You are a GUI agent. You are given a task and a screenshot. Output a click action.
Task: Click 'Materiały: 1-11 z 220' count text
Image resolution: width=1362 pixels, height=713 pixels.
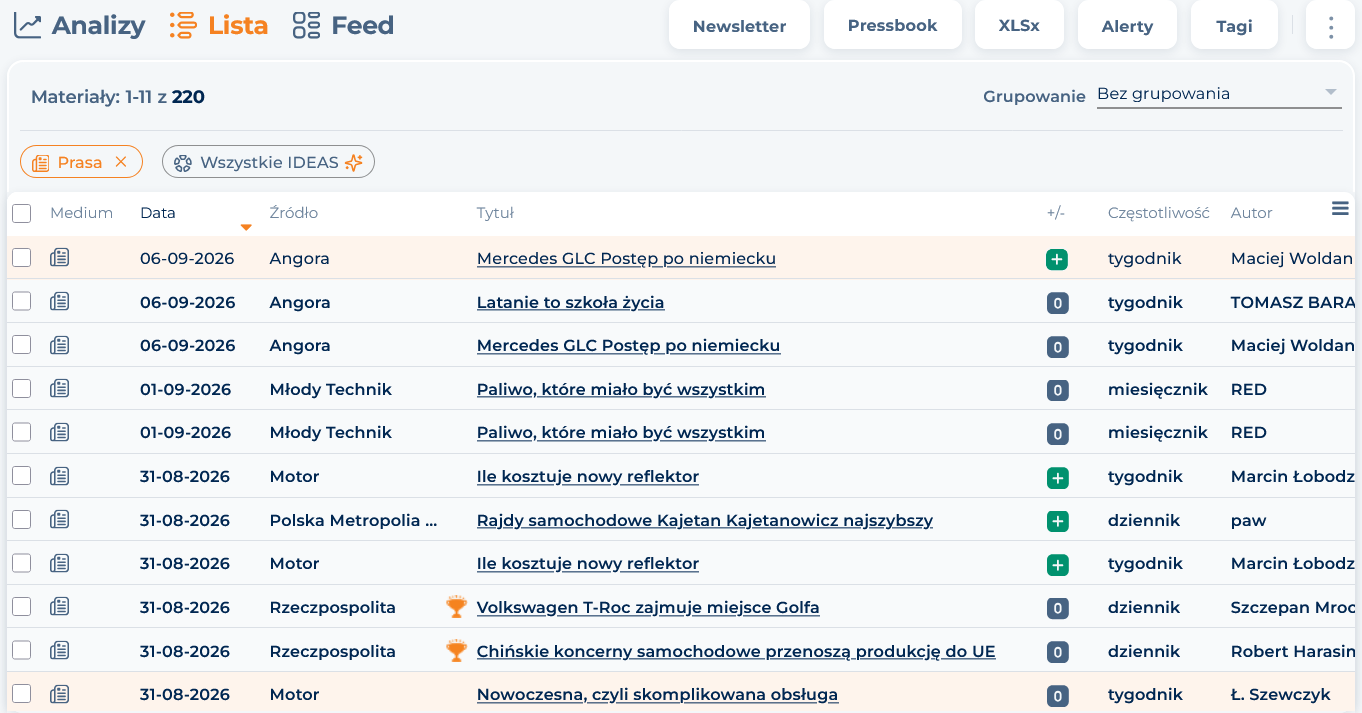coord(118,97)
